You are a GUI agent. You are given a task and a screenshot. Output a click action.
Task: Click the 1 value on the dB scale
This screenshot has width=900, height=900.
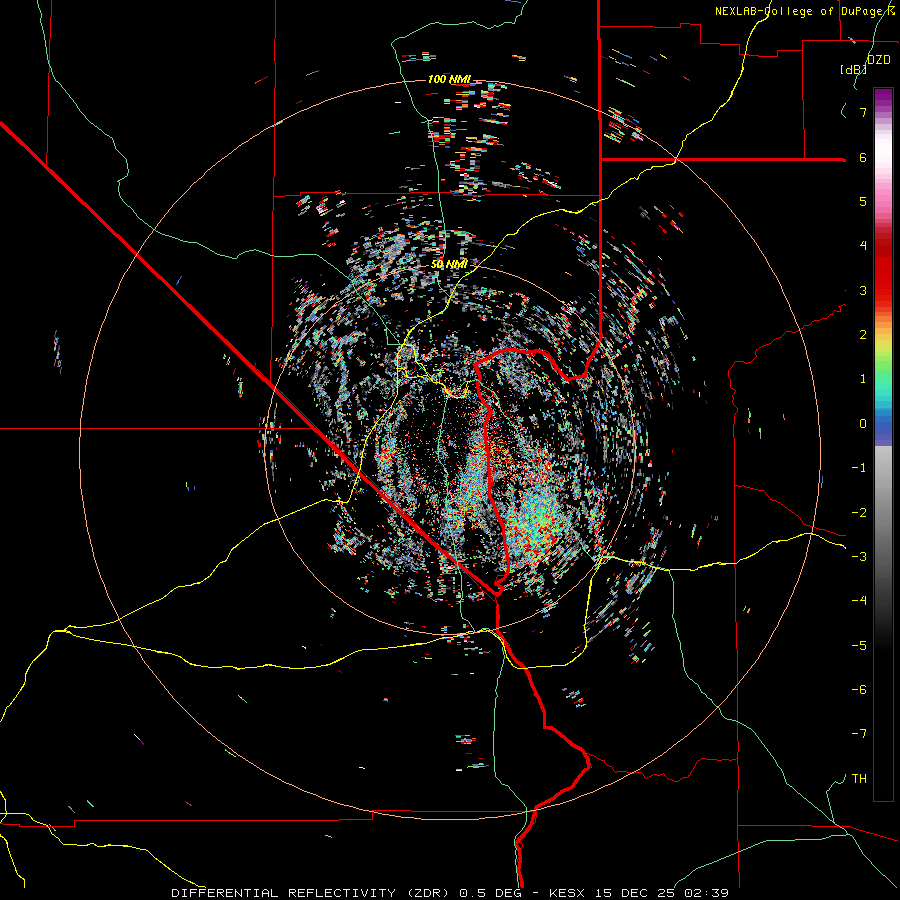[x=863, y=379]
